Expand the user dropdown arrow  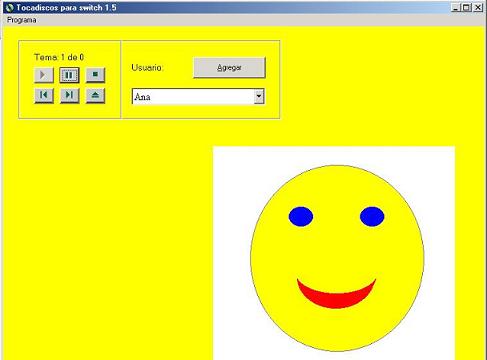coord(259,97)
